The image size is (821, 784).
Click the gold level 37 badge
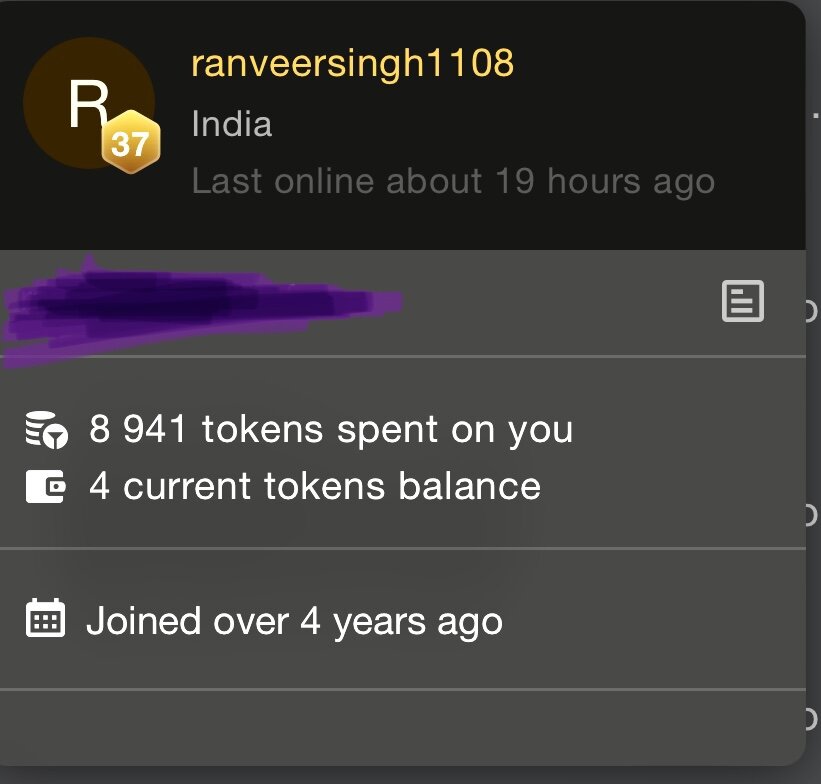131,142
